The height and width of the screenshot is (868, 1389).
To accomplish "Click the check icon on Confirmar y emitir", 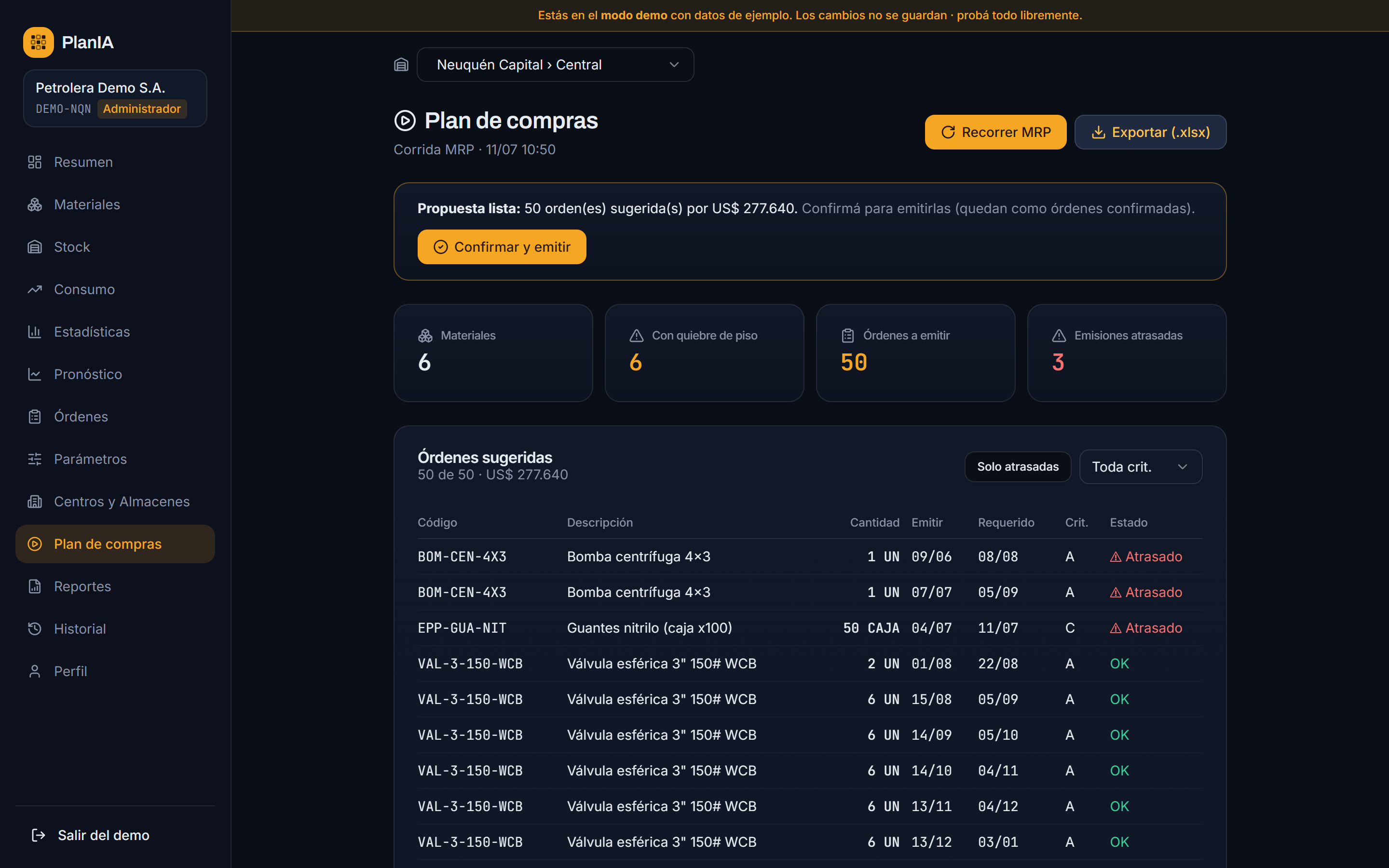I will point(440,247).
